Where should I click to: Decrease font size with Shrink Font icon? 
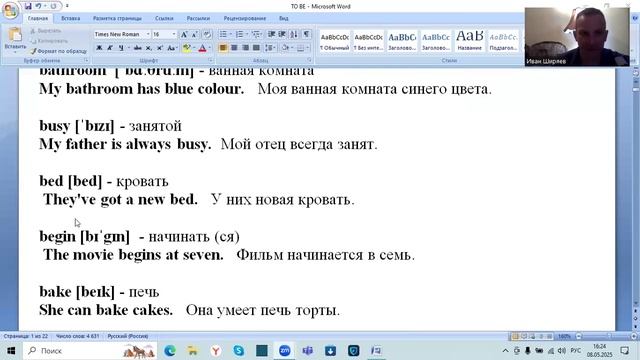195,34
